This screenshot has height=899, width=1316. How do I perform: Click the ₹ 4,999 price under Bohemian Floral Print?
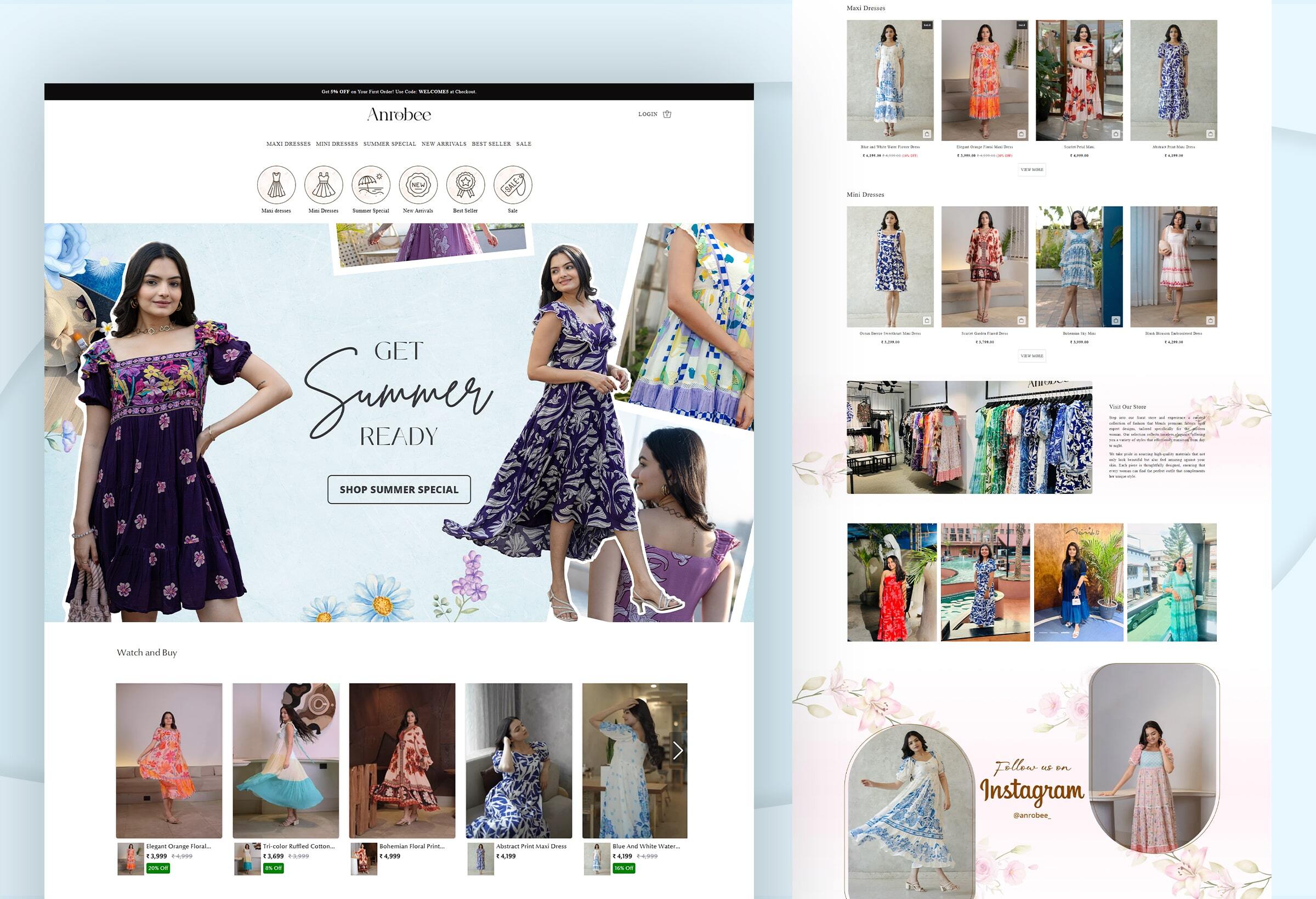click(x=390, y=856)
